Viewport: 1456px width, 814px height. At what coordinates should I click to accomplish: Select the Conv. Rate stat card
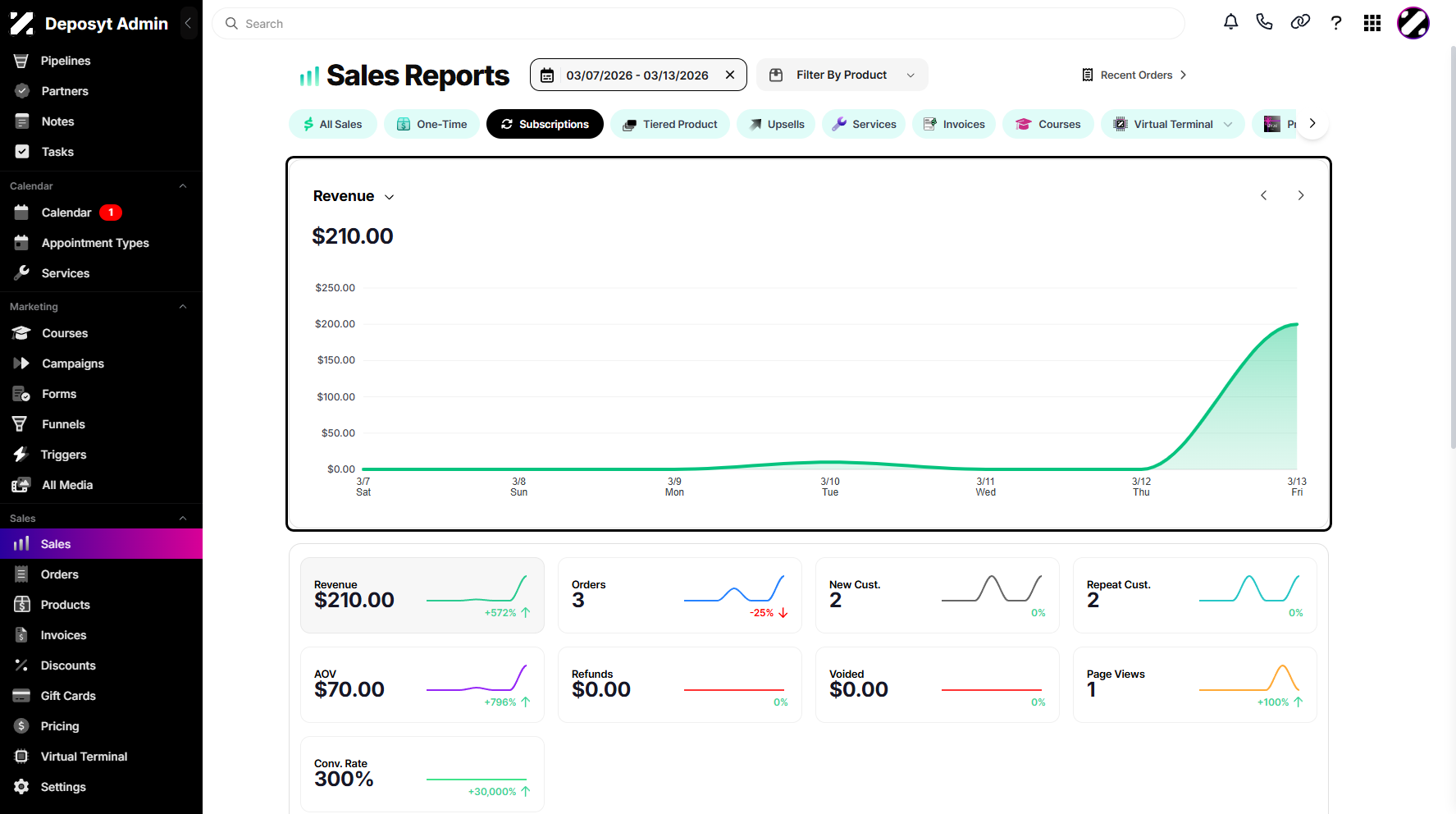click(x=422, y=774)
